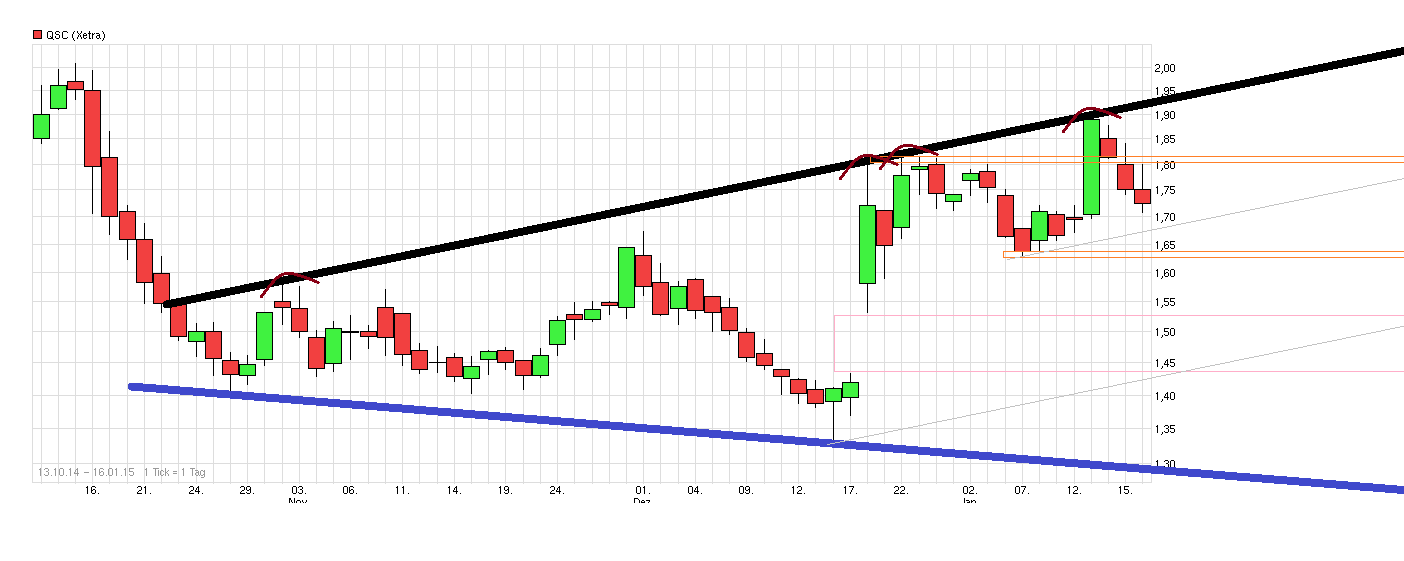Click the 1,55 price axis label

tap(1166, 302)
